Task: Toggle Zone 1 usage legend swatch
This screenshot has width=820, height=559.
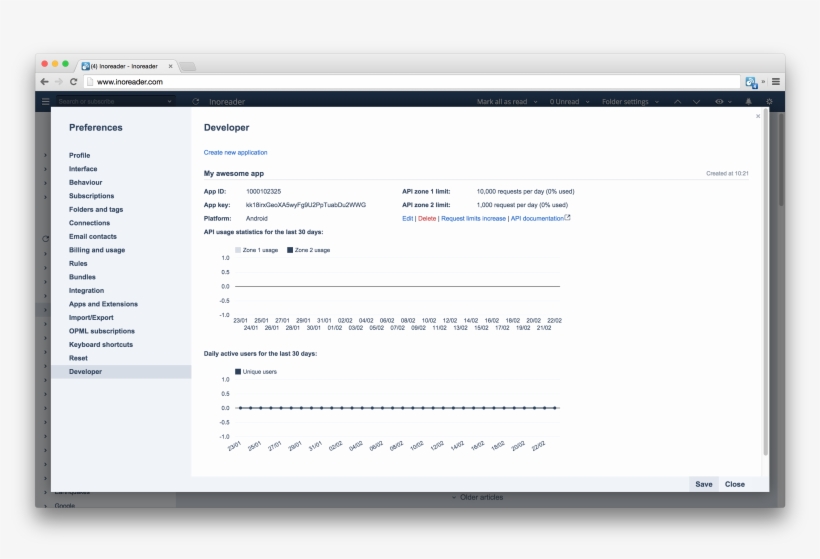Action: tap(238, 250)
